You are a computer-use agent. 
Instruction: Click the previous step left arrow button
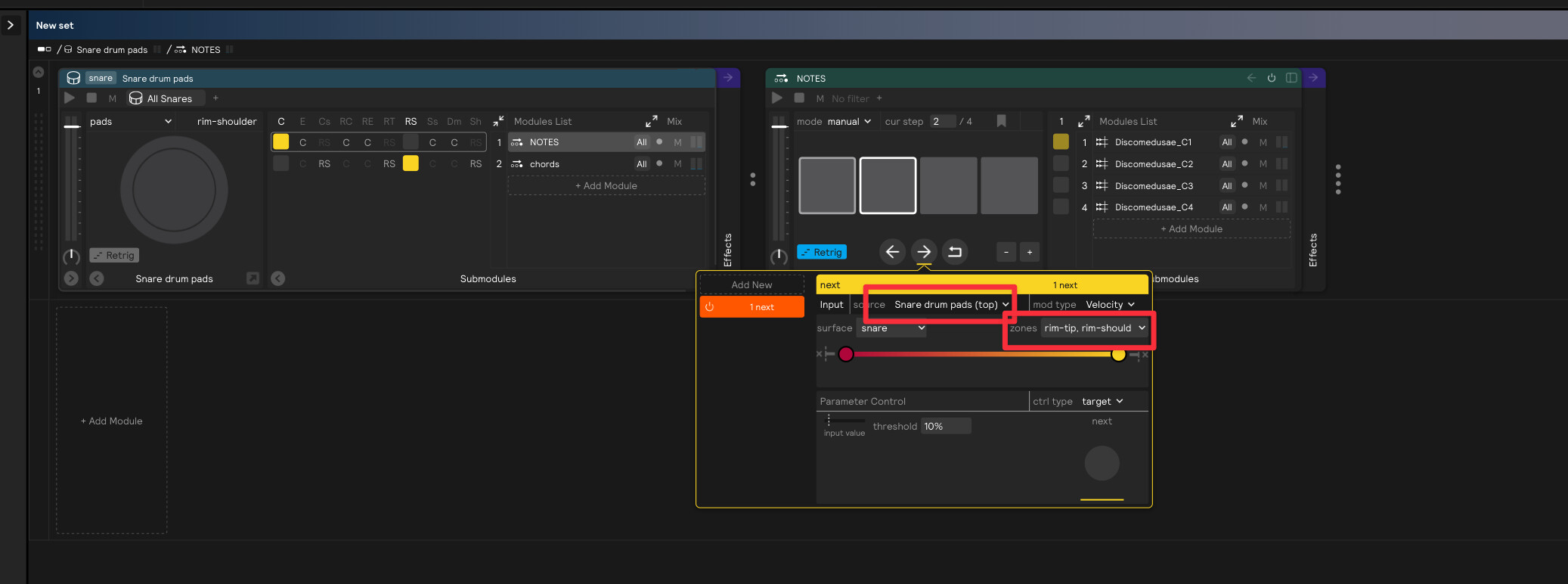(x=892, y=252)
